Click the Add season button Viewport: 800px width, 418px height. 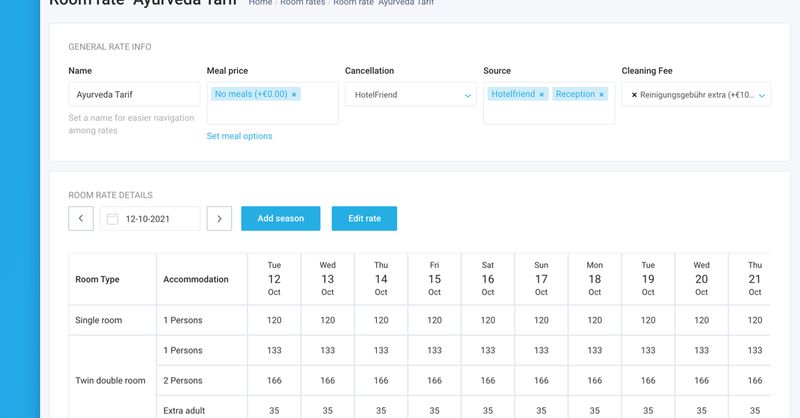[280, 218]
